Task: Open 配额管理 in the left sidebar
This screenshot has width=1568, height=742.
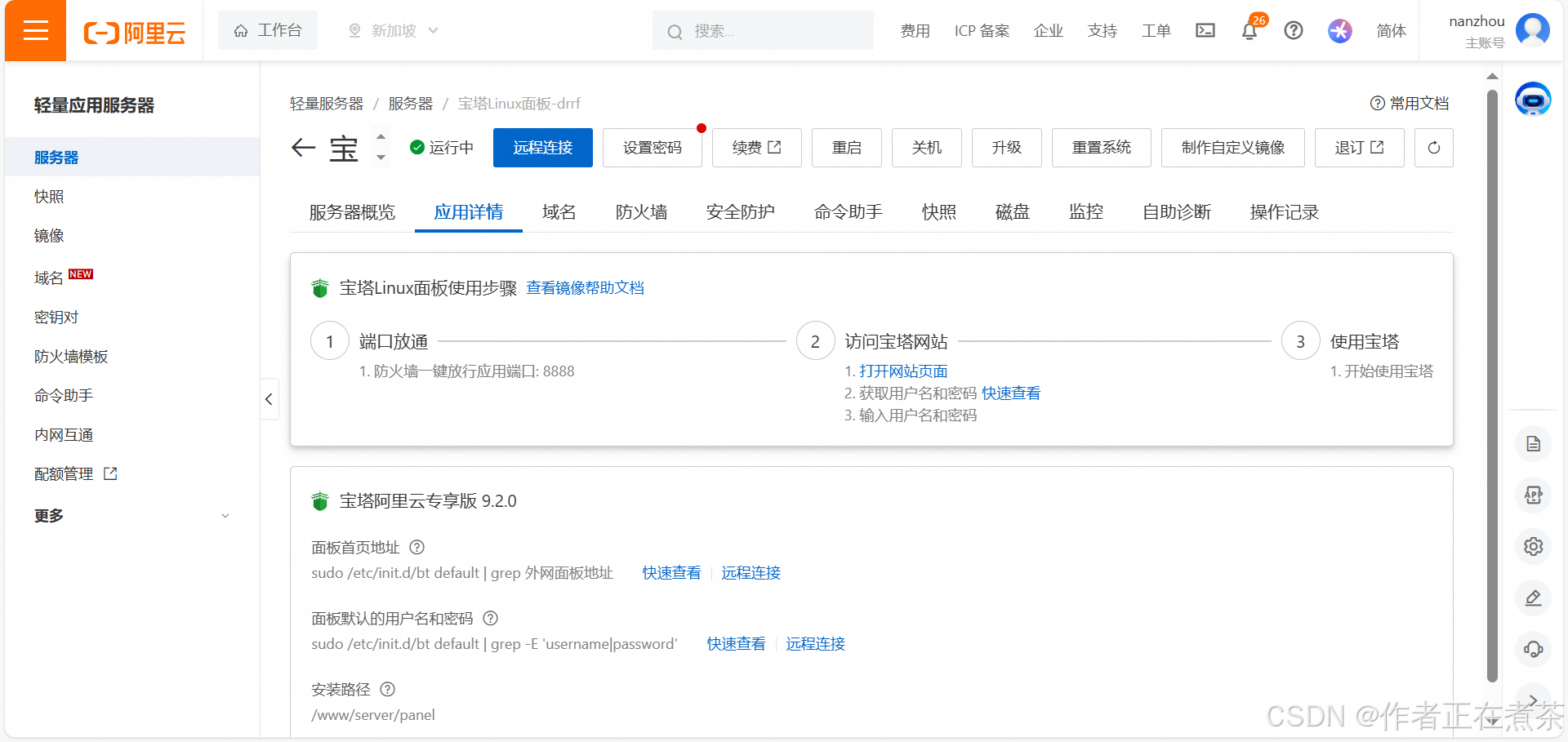Action: 132,474
